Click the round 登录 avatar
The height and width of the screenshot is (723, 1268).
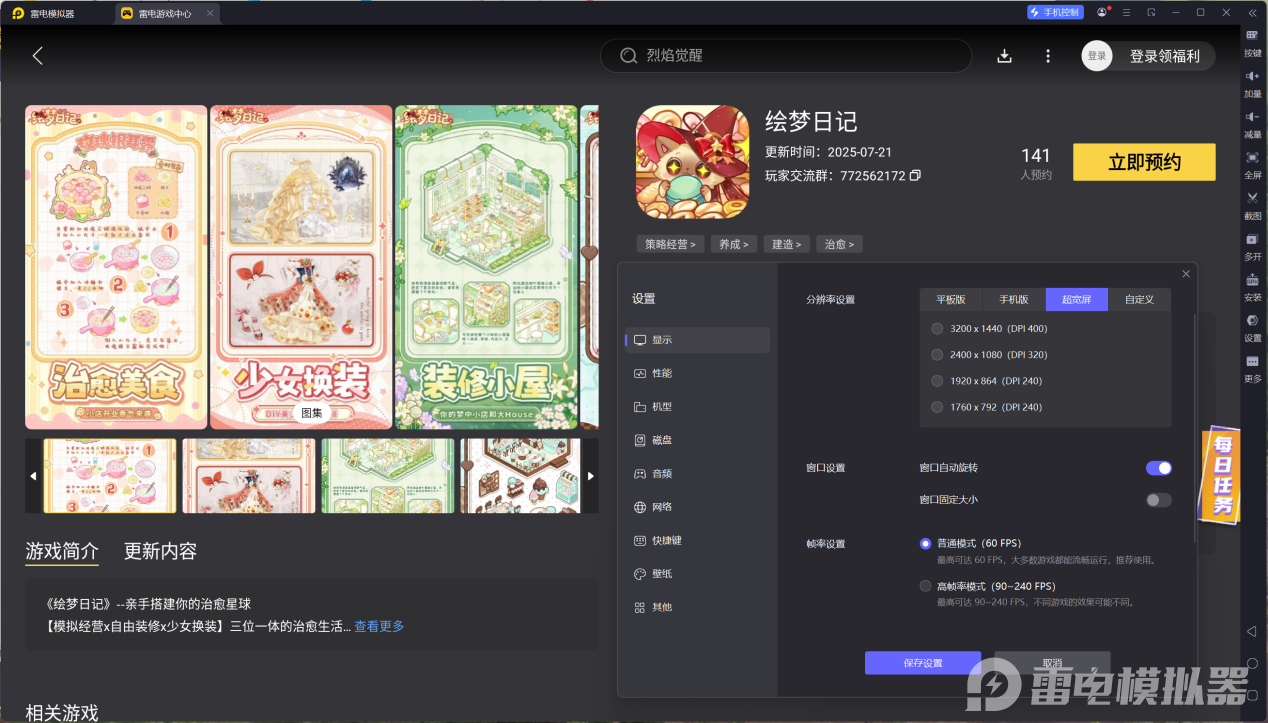pyautogui.click(x=1097, y=56)
